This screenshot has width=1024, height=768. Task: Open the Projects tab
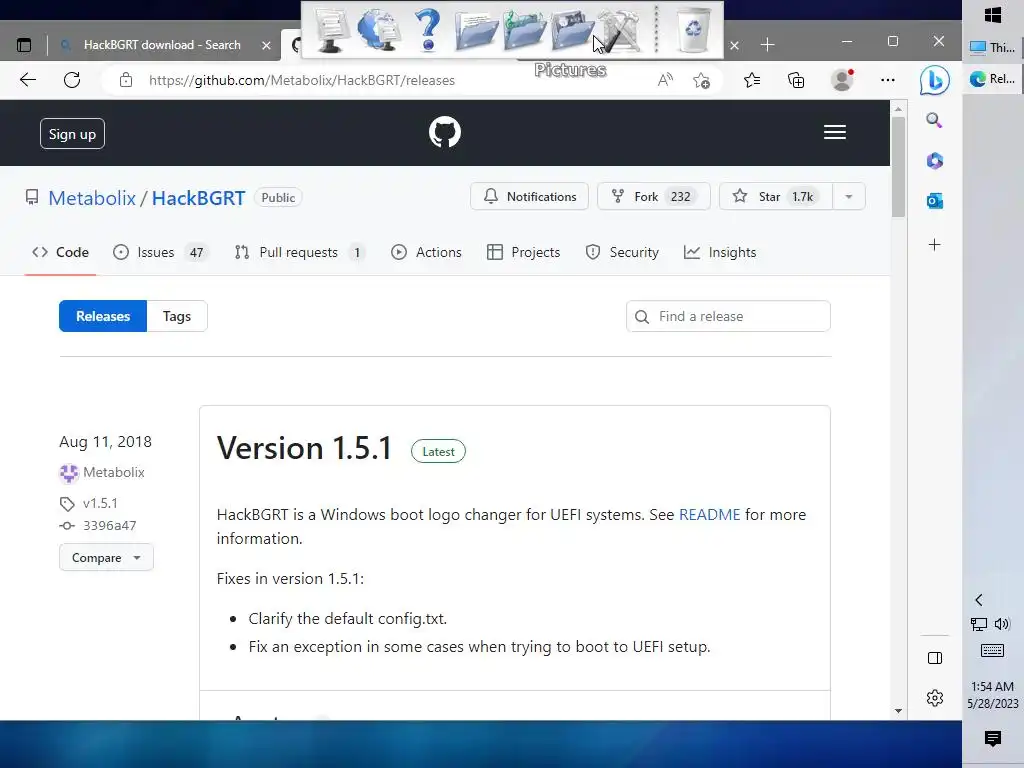[524, 253]
